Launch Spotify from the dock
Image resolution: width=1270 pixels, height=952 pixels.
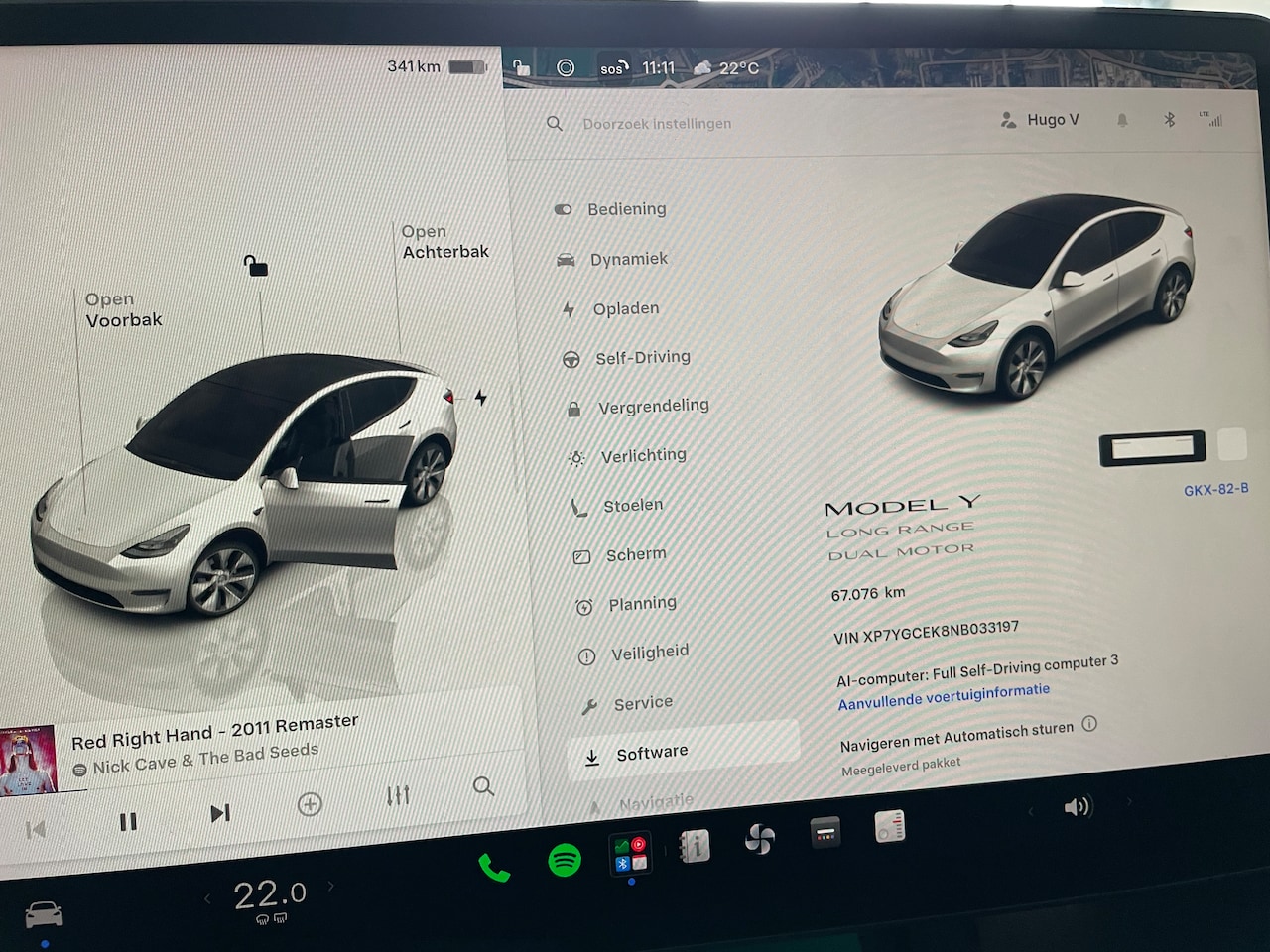pyautogui.click(x=565, y=860)
